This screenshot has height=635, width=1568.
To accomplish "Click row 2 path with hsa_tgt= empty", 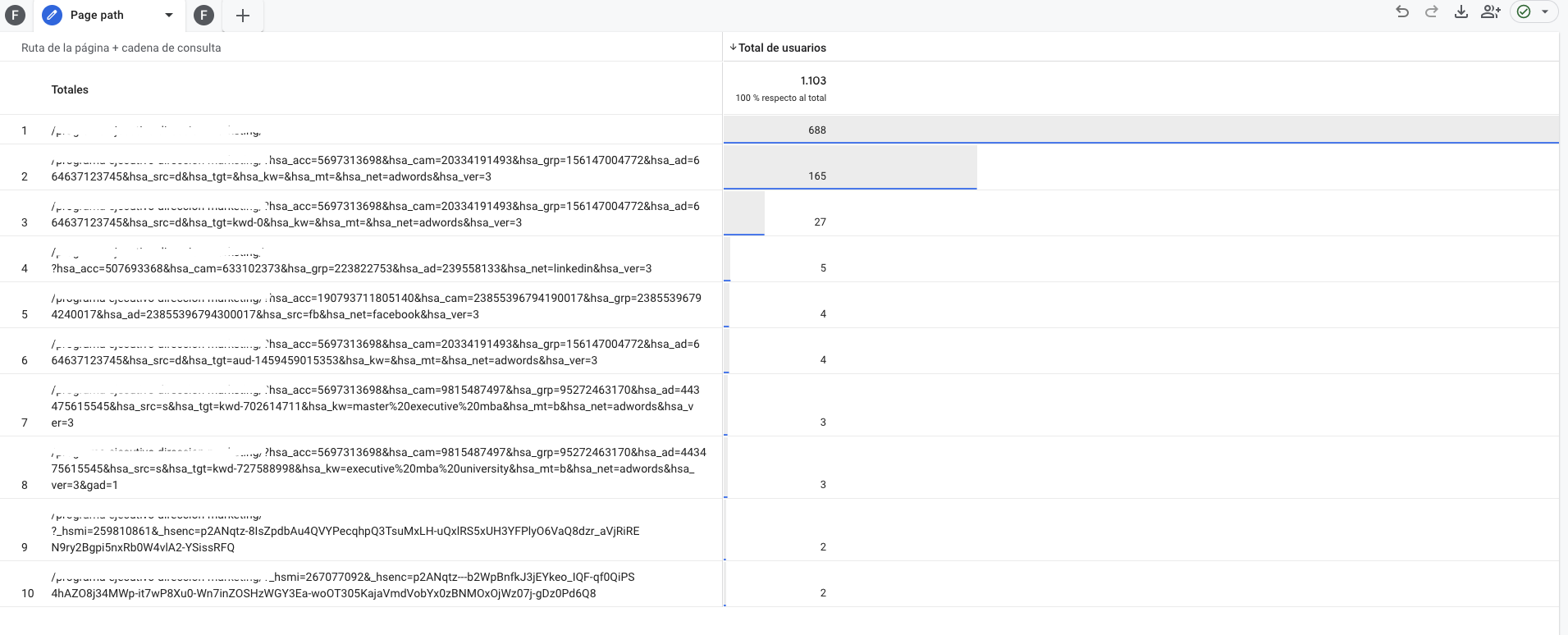I will [375, 168].
